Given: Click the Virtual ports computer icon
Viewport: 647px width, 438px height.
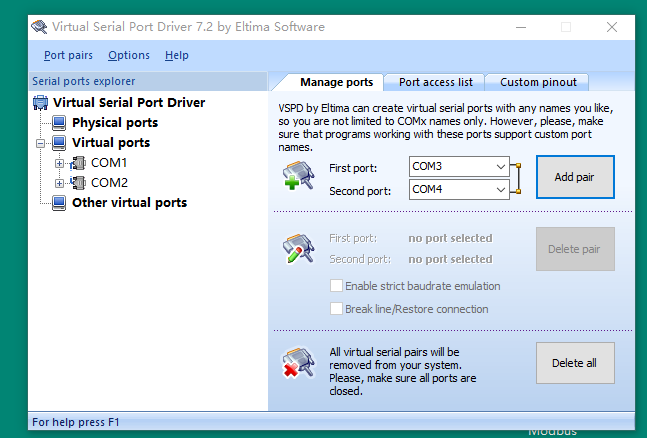Looking at the screenshot, I should [59, 142].
